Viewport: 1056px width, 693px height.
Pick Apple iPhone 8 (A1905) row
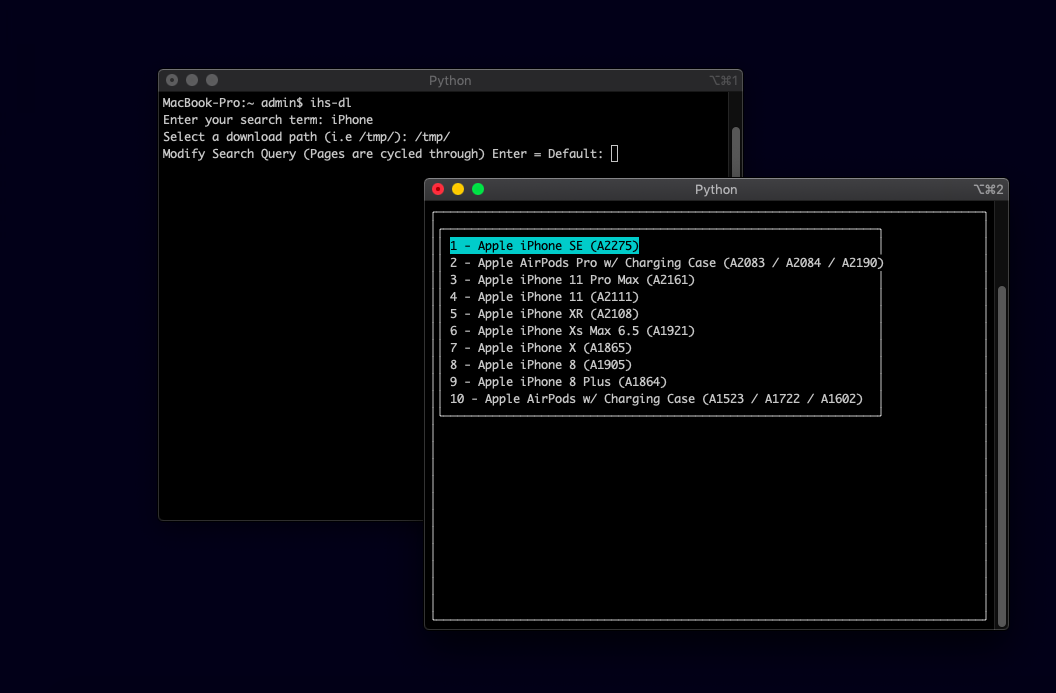541,364
